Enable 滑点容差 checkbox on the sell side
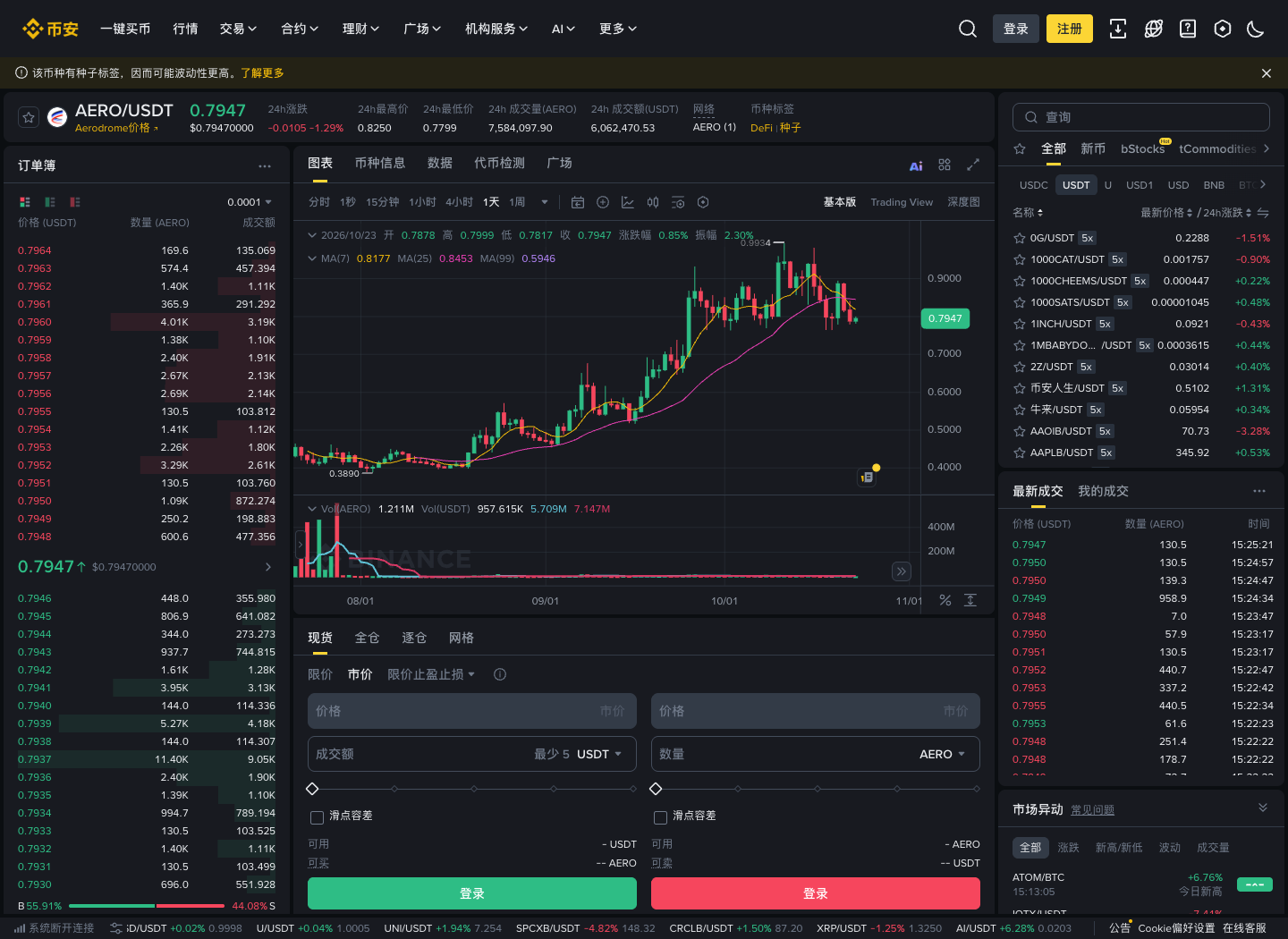 (660, 816)
